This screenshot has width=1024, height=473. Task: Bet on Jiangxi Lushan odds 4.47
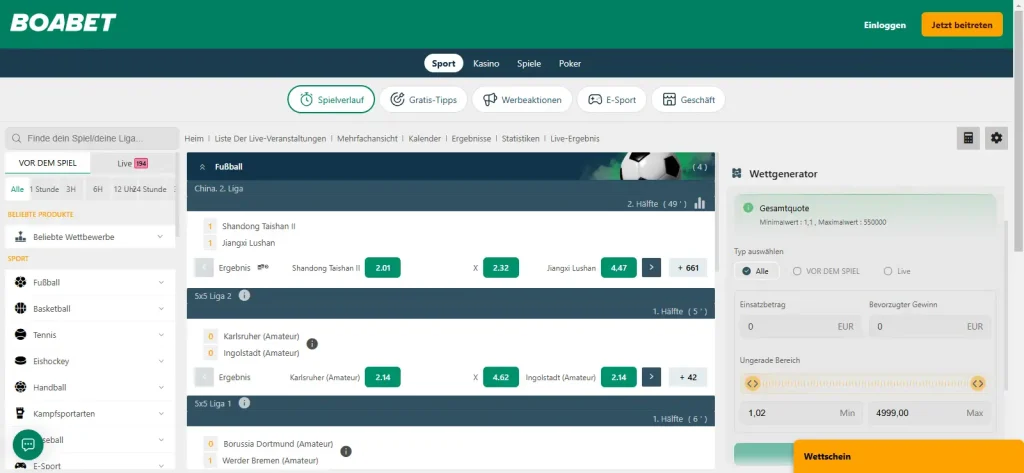[618, 267]
